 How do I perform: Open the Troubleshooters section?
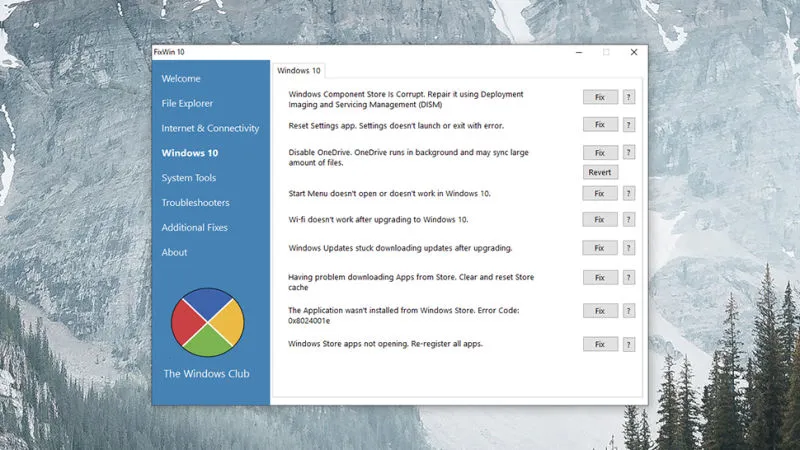pos(195,203)
